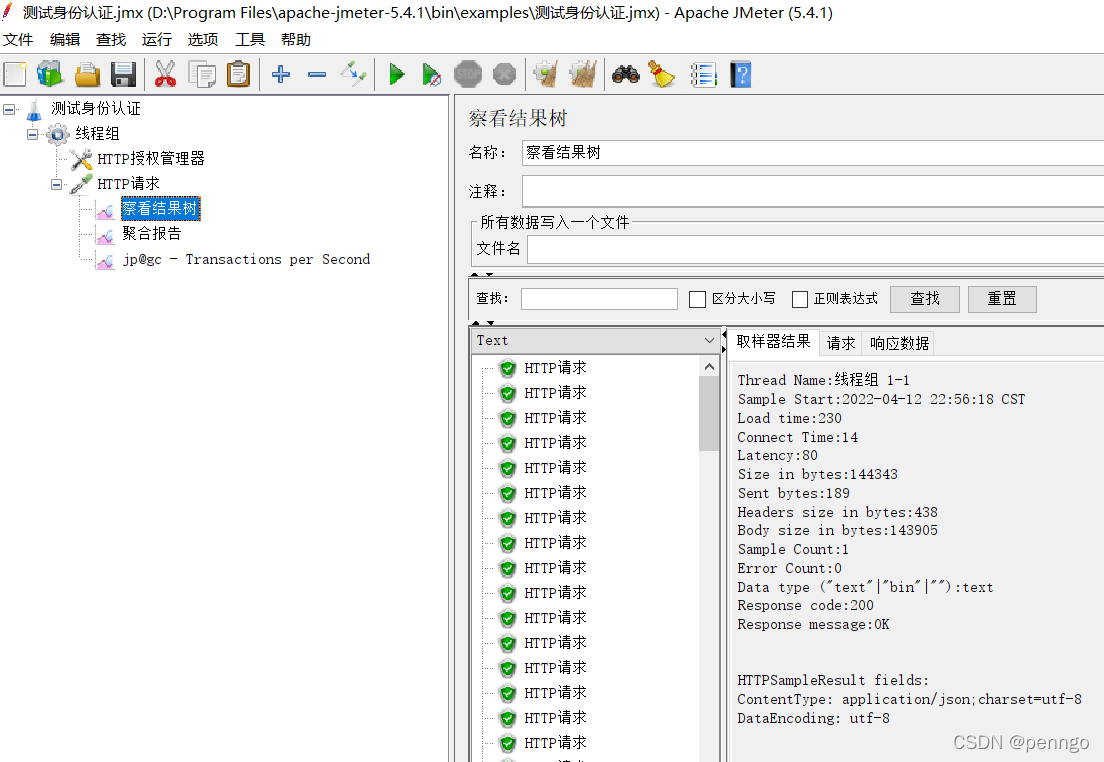Click the HTTP请求 sampler pipette icon
1104x762 pixels.
coord(81,184)
